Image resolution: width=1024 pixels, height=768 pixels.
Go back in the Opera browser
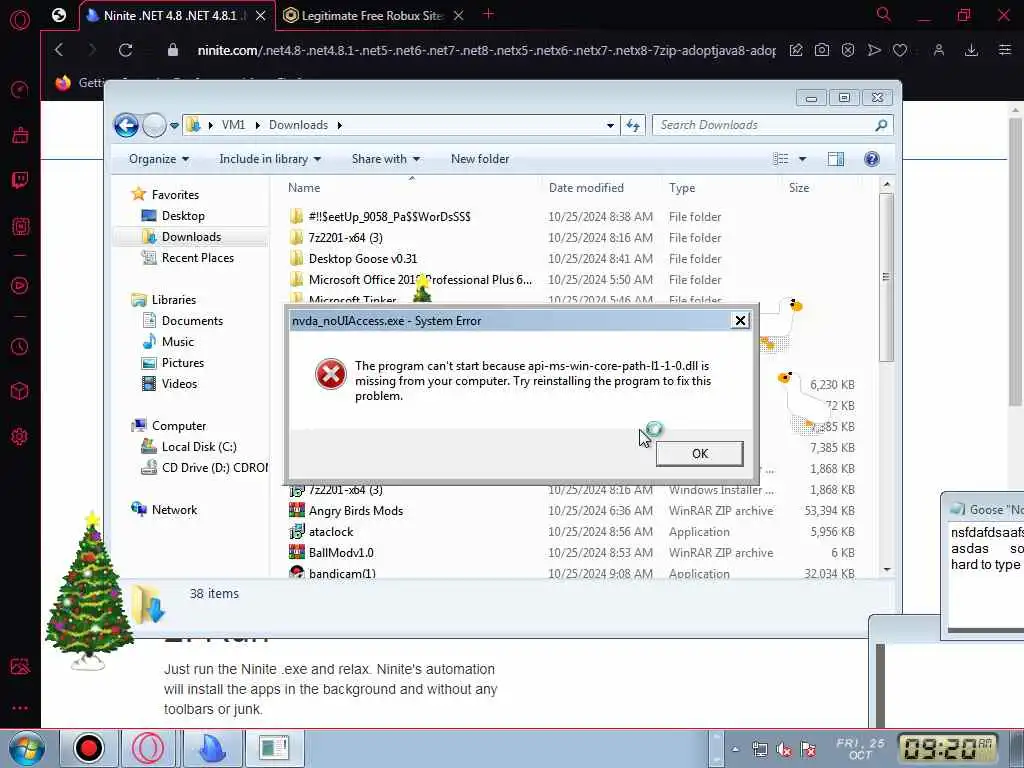tap(59, 50)
